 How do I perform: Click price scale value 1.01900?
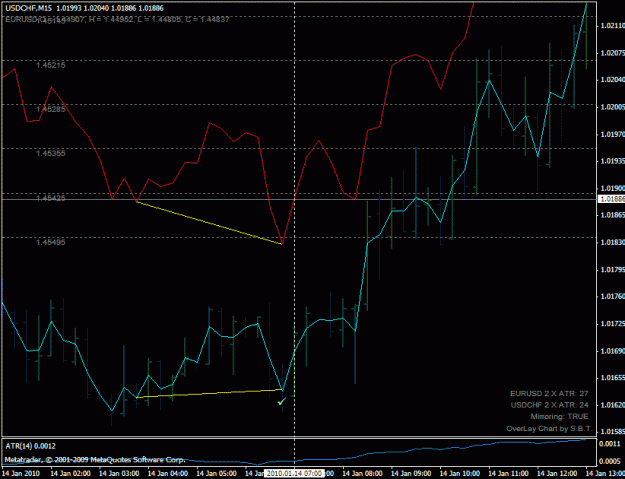(612, 188)
